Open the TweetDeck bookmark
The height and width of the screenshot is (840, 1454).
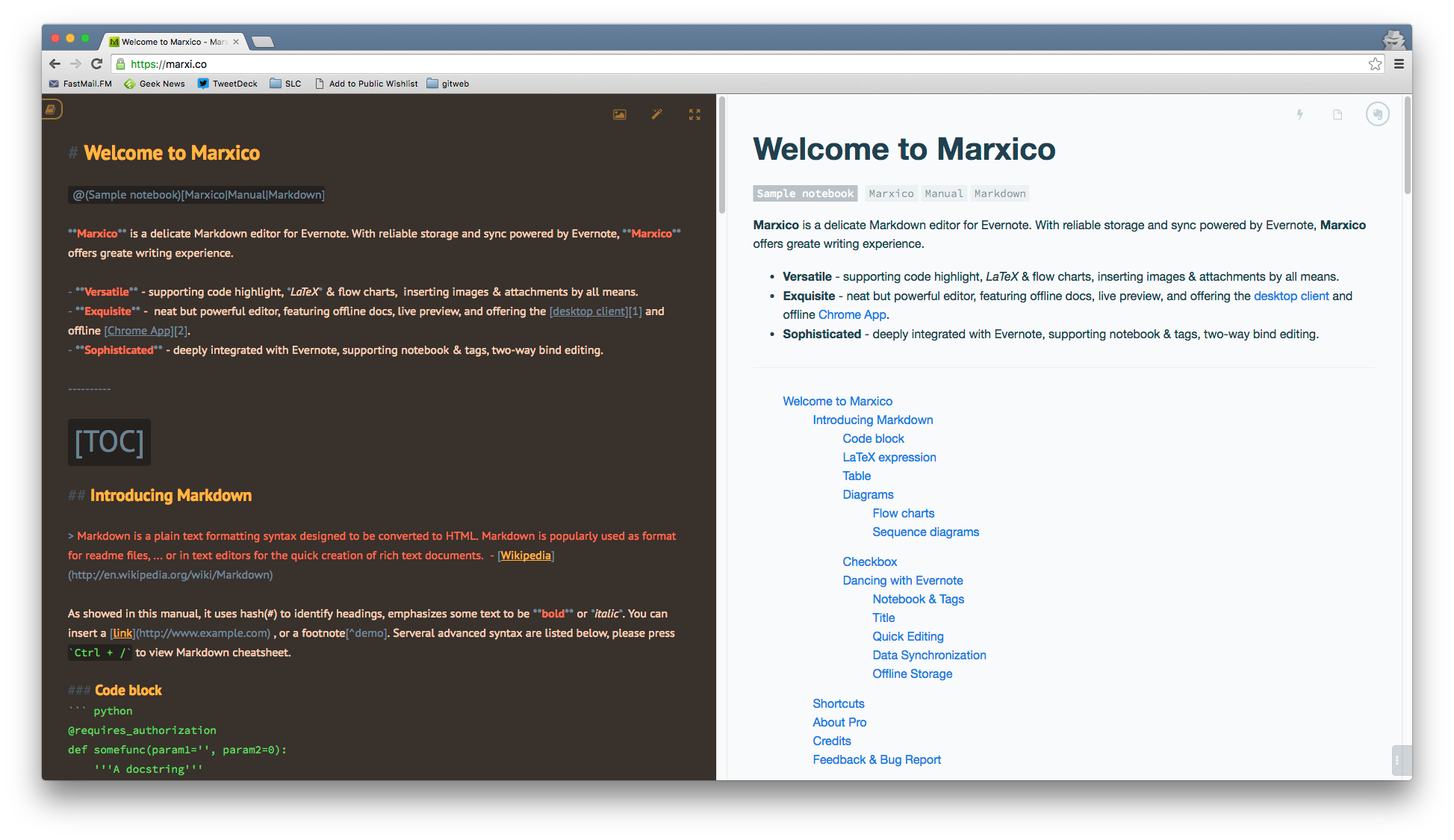point(228,84)
